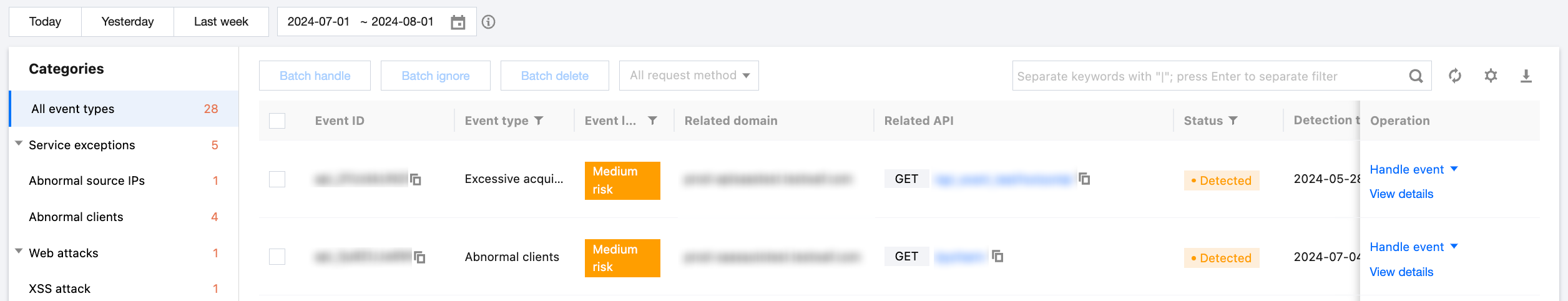
Task: Copy the second row's related API path
Action: (x=998, y=257)
